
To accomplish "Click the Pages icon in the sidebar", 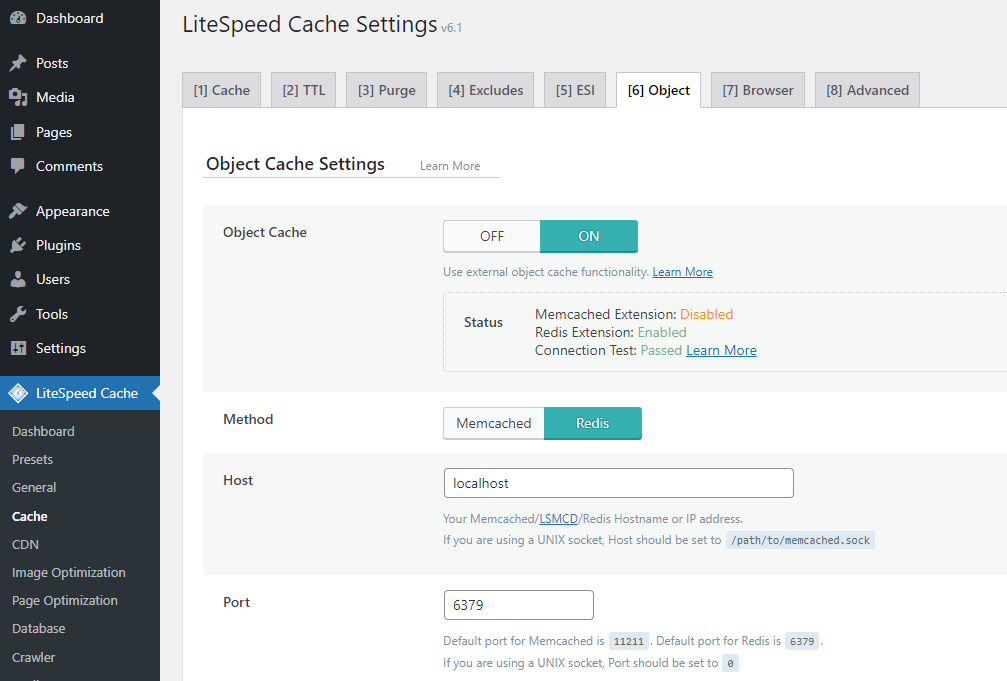I will [x=18, y=132].
